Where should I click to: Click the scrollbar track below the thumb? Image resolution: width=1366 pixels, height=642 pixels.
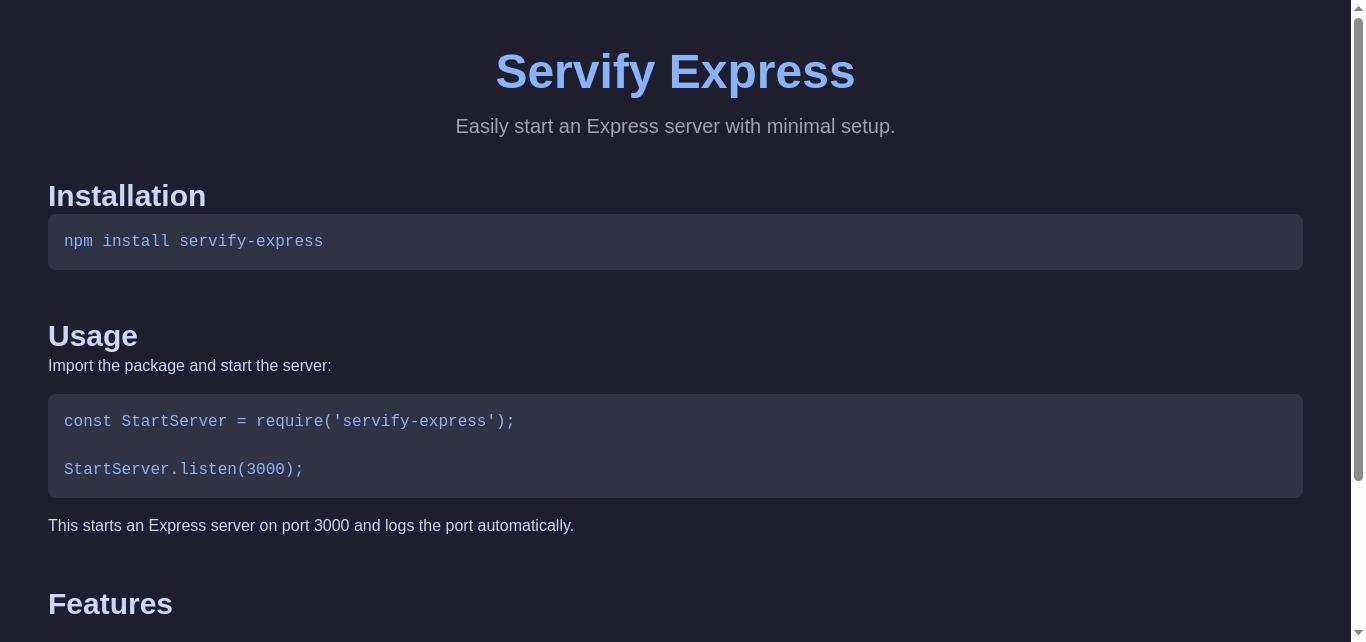[x=1358, y=553]
